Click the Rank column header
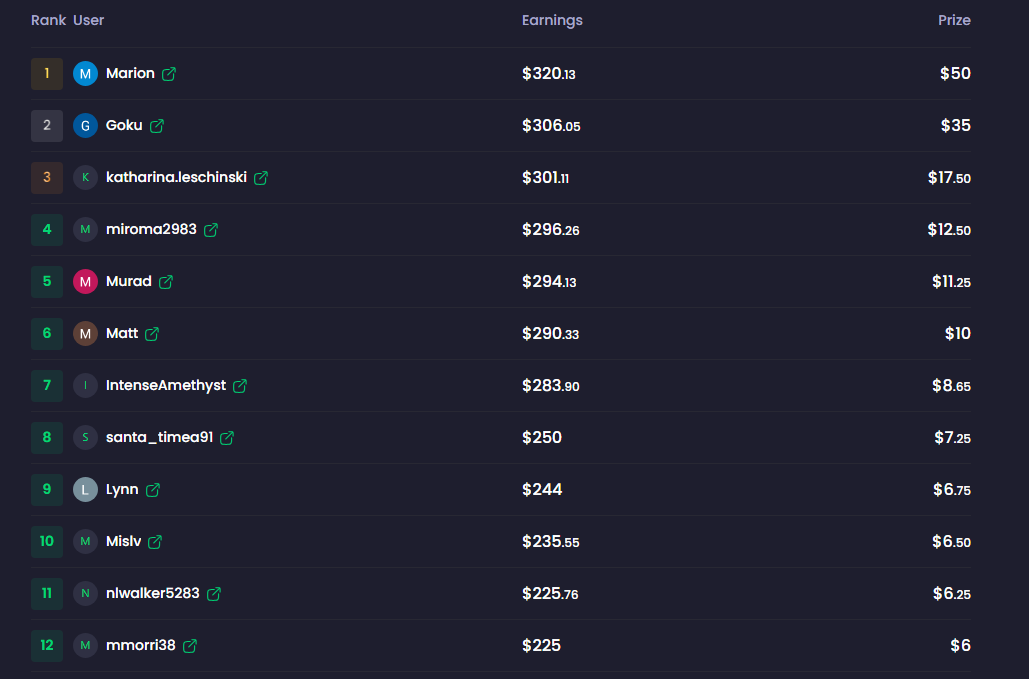This screenshot has width=1029, height=679. [x=48, y=20]
